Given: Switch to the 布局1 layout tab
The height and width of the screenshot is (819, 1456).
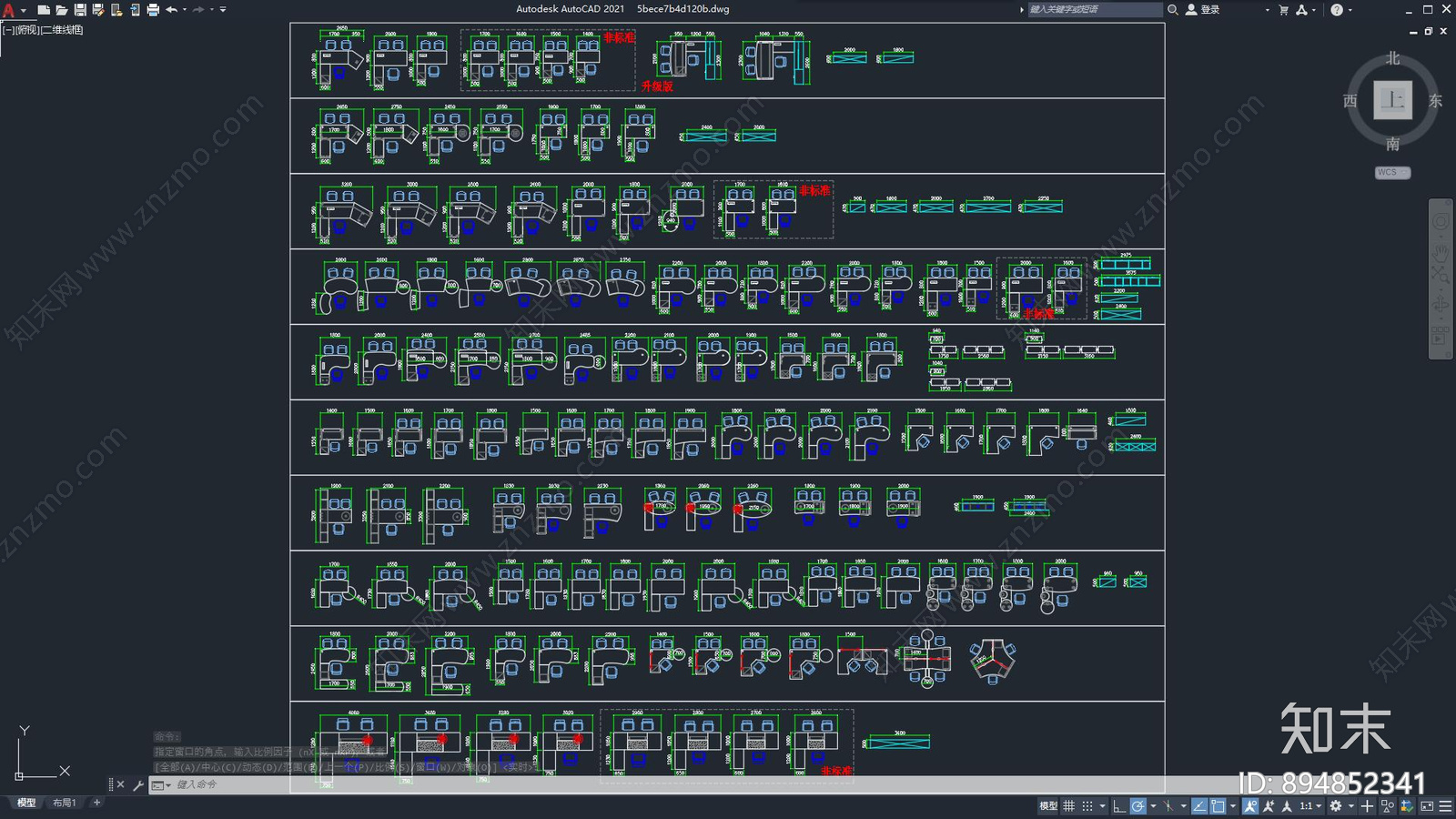Looking at the screenshot, I should pos(64,803).
